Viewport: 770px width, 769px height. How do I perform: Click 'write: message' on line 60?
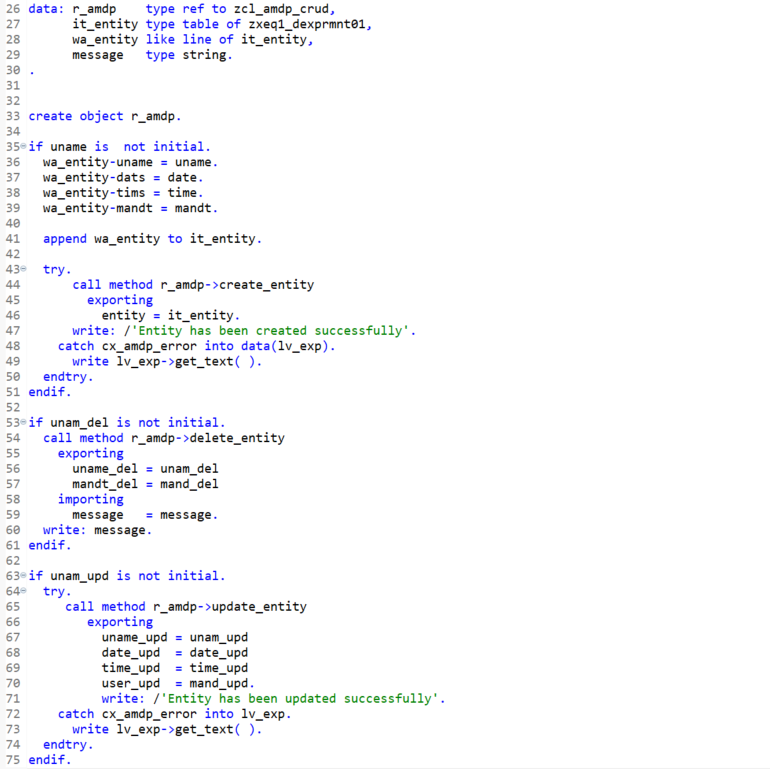(97, 530)
